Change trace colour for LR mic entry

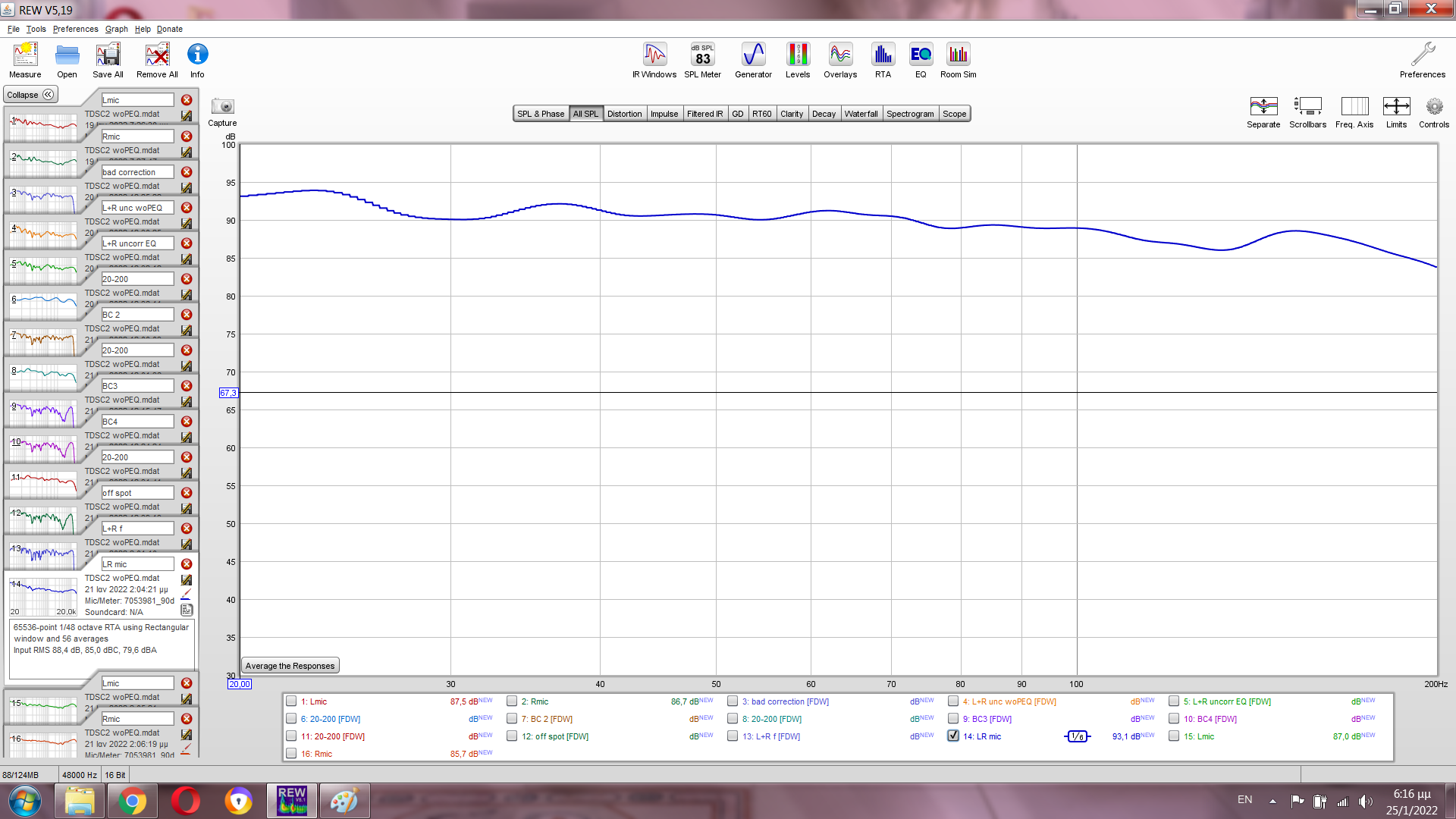187,595
